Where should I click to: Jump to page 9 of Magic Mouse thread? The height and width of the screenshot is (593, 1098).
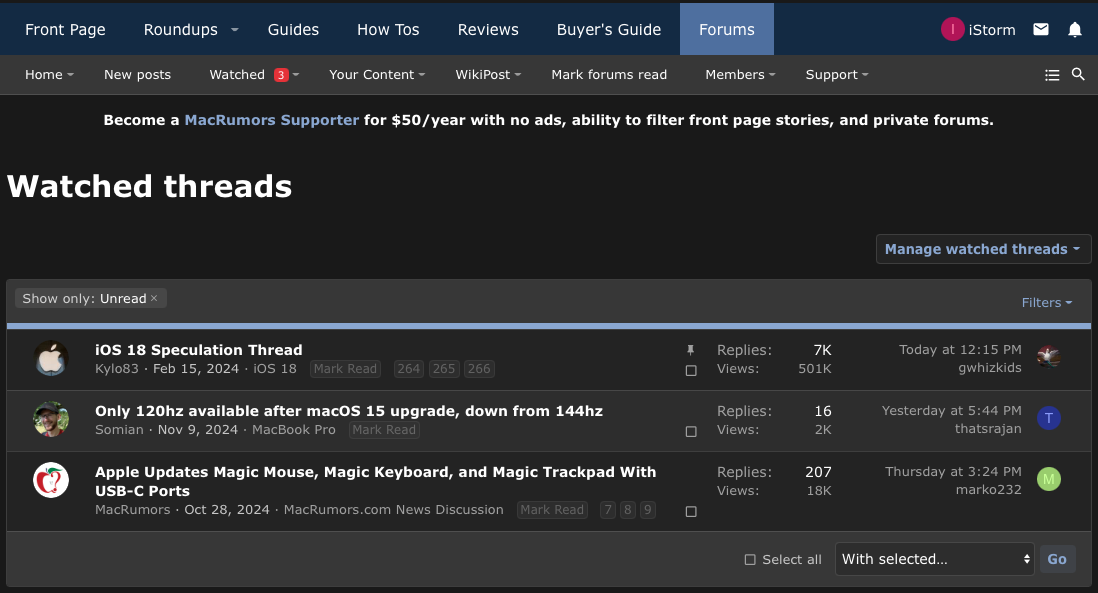648,510
